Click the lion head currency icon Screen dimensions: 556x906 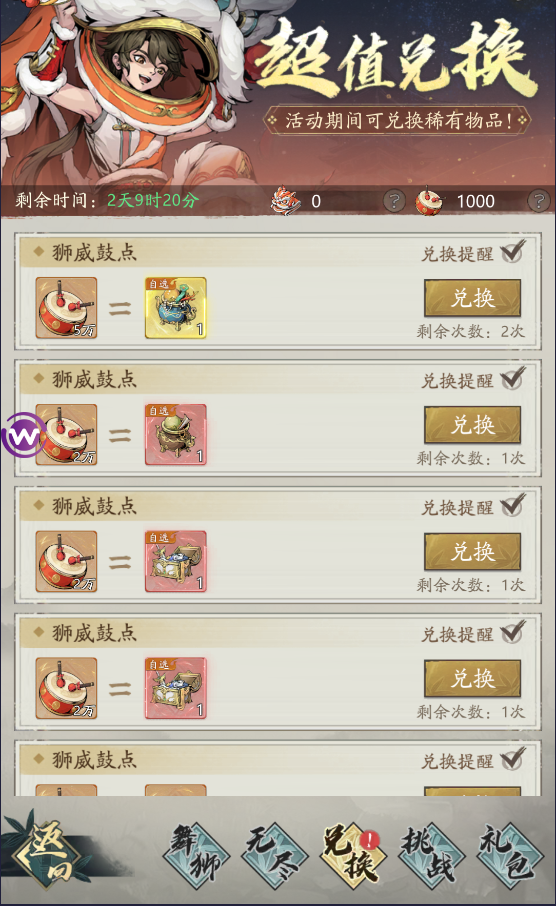(286, 200)
